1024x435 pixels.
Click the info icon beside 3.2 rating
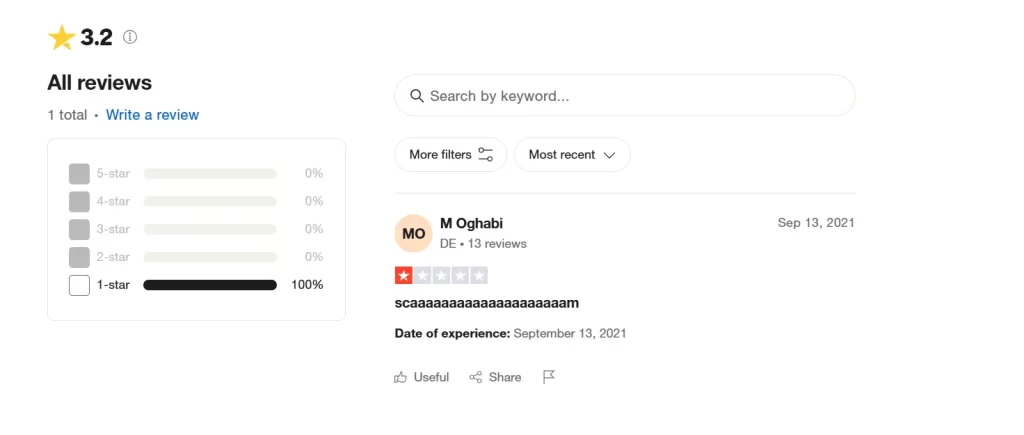(x=130, y=37)
